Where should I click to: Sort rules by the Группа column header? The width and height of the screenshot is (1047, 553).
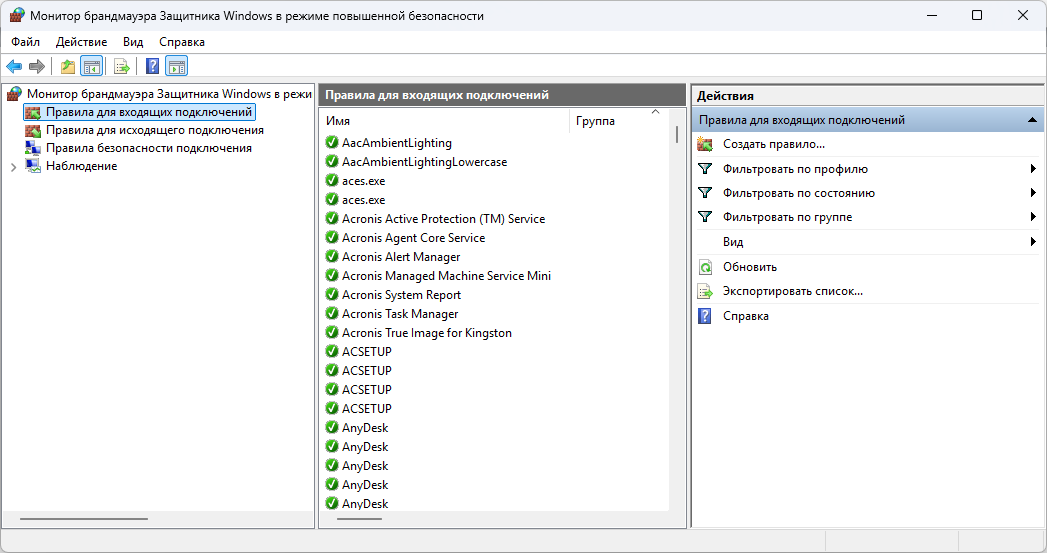pos(595,121)
